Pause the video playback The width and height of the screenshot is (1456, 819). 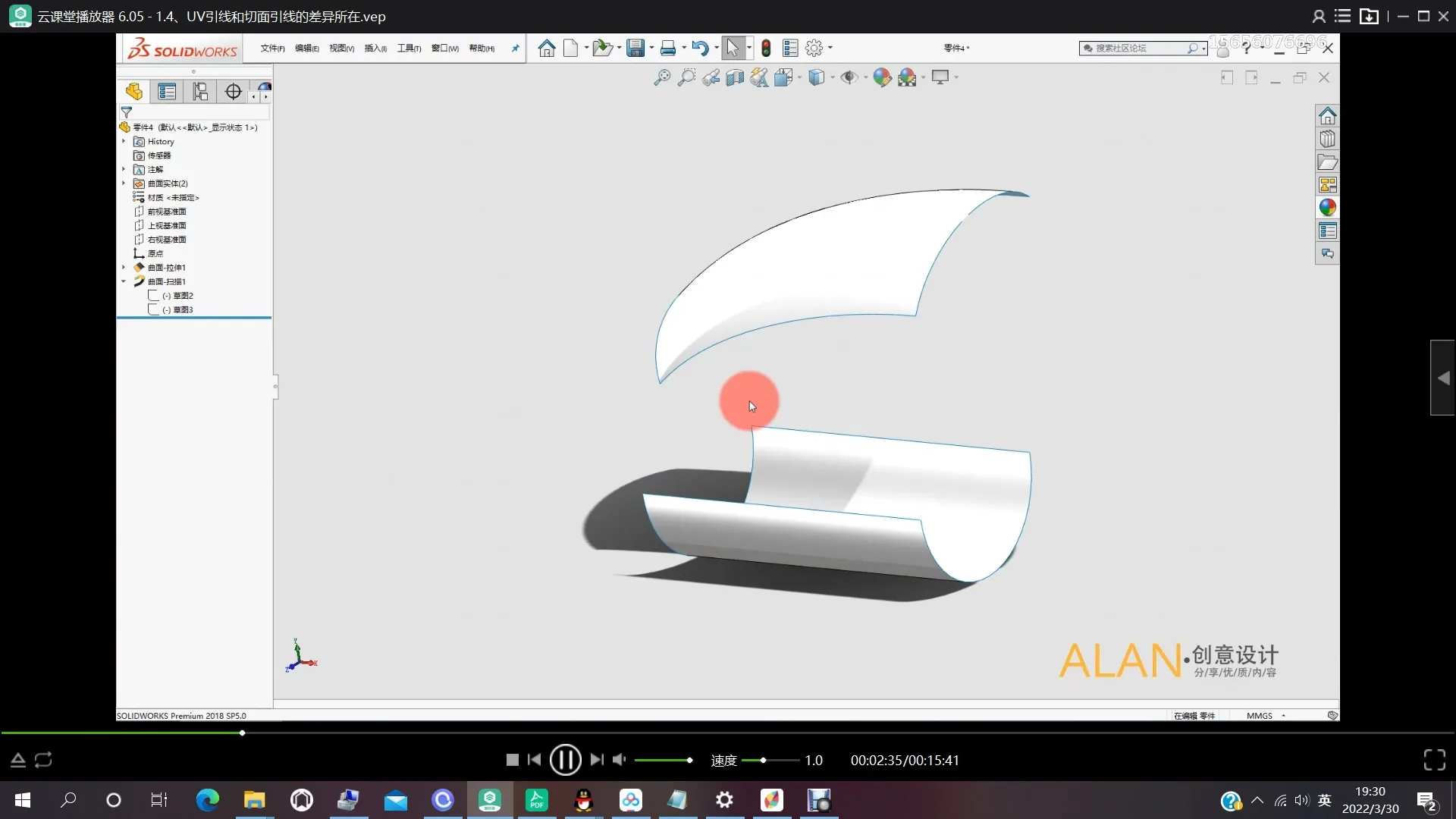[565, 760]
